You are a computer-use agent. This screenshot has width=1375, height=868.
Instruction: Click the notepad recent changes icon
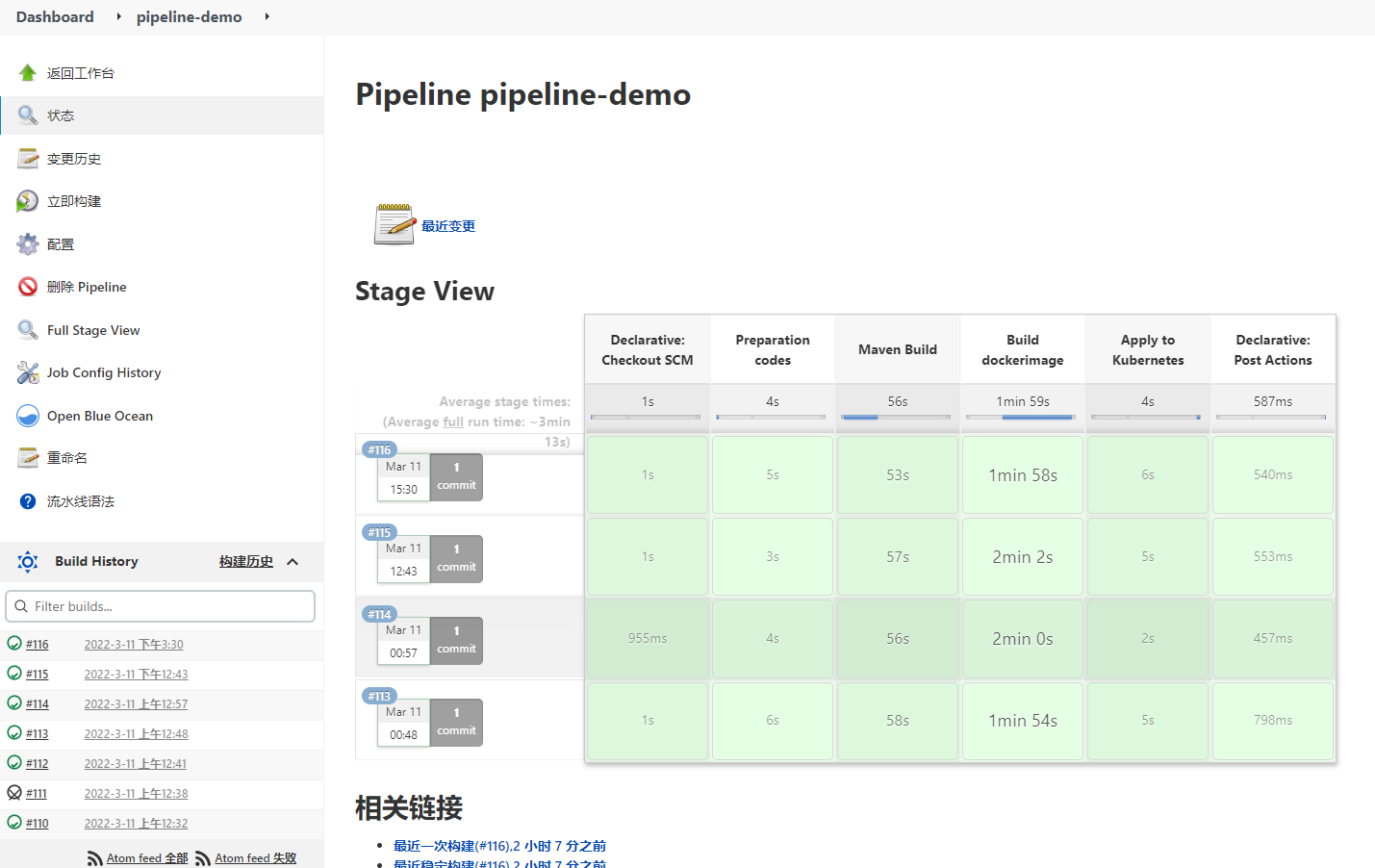pos(395,224)
